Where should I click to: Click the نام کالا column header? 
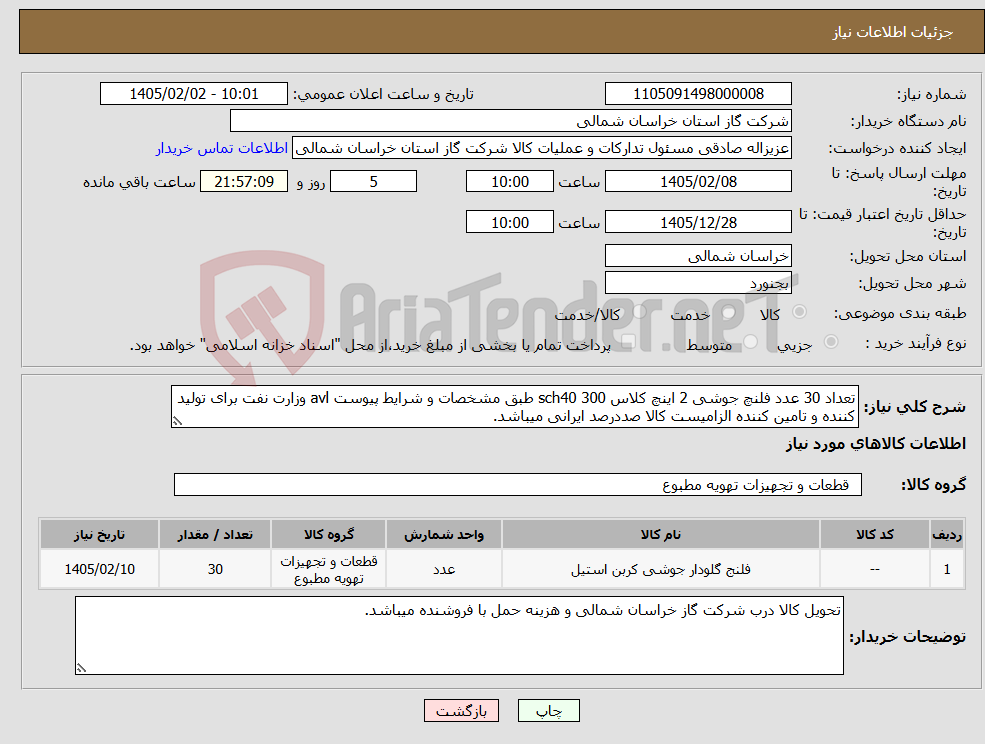tap(660, 534)
